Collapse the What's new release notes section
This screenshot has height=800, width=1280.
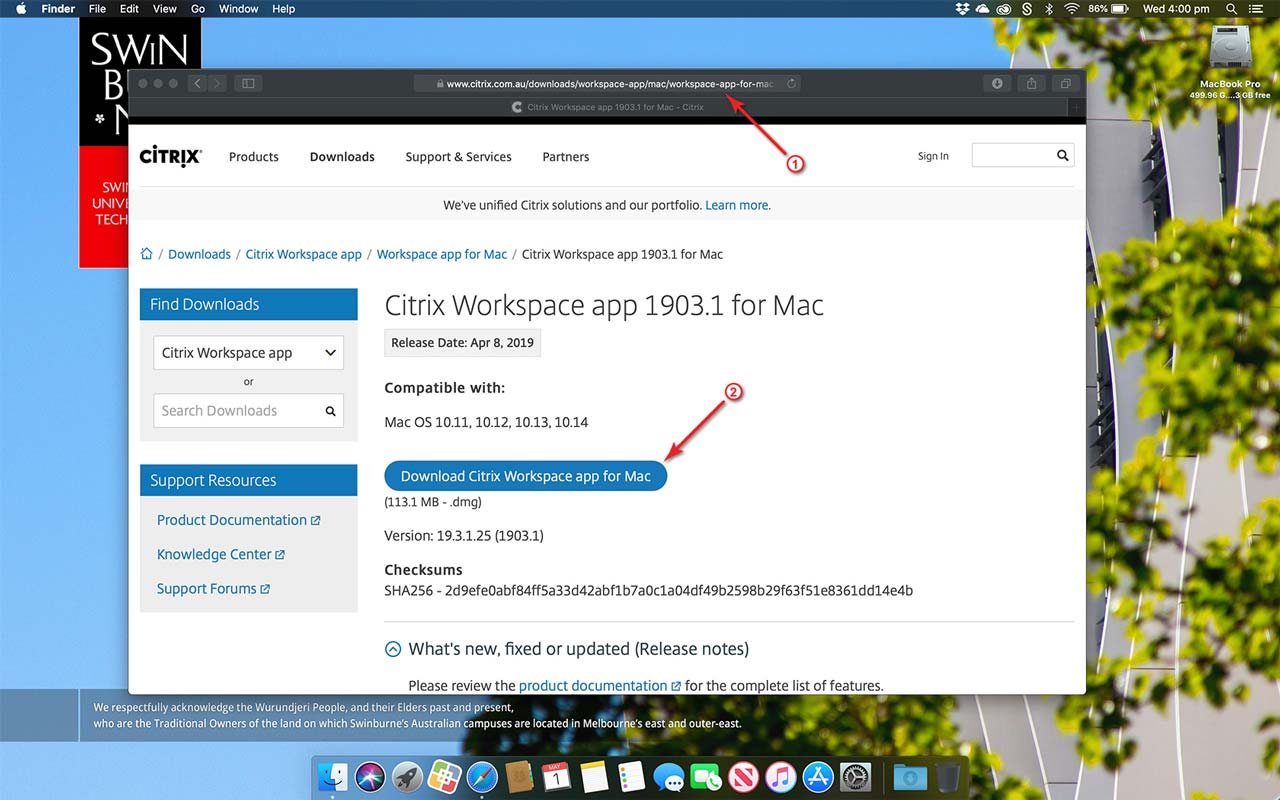tap(393, 649)
